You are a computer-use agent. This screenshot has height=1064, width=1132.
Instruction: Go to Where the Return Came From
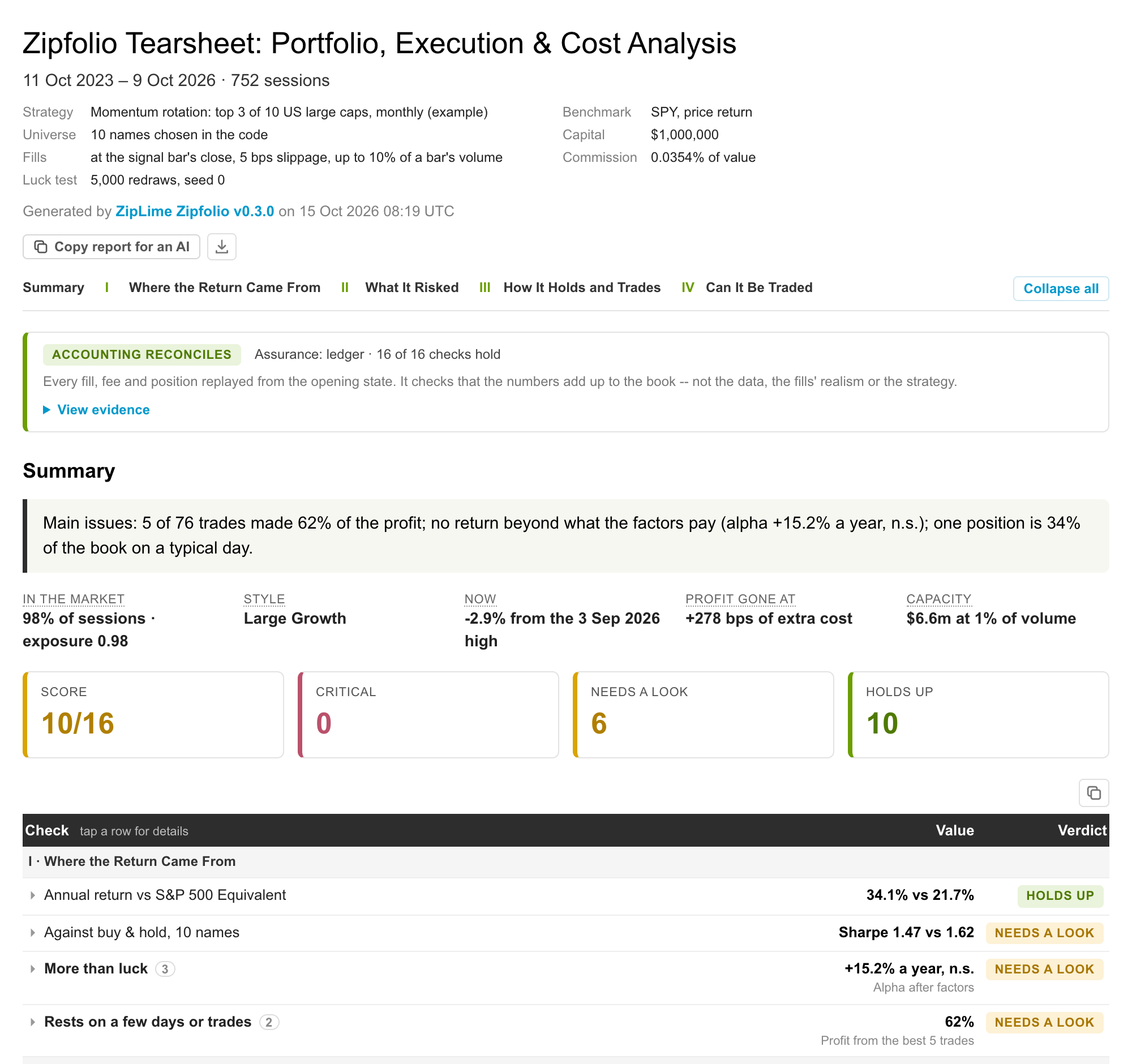tap(224, 288)
